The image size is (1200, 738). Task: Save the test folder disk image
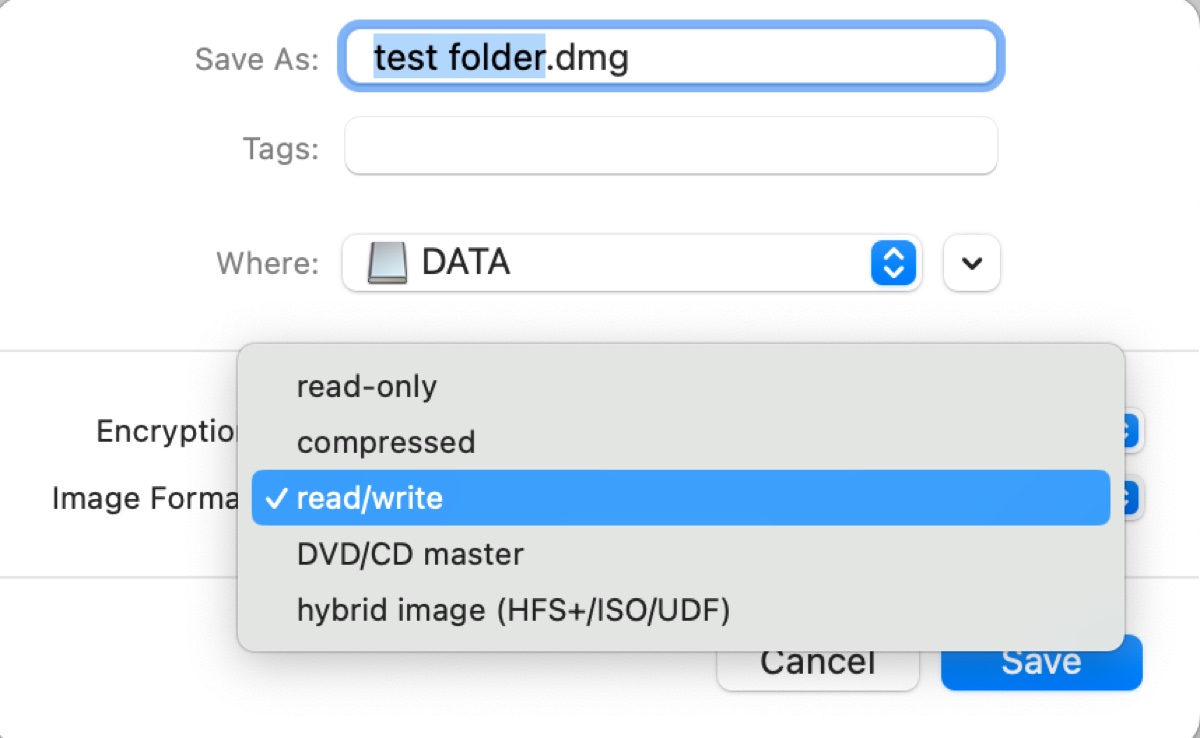tap(1040, 661)
